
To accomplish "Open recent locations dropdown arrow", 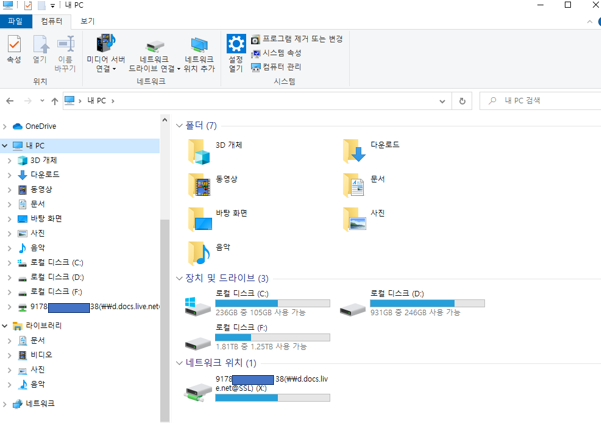I will pos(42,101).
